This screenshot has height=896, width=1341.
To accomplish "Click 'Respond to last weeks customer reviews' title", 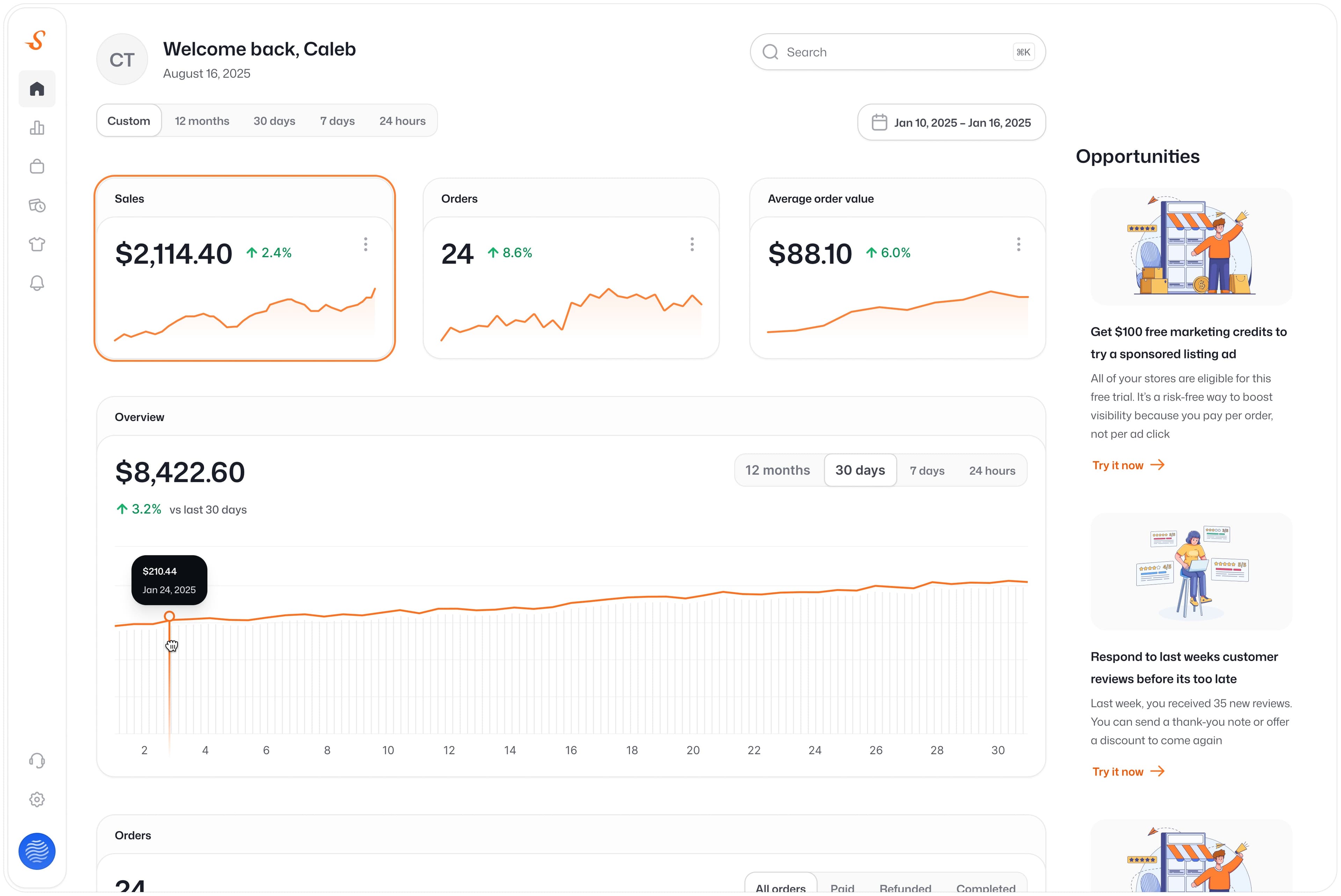I will coord(1184,668).
